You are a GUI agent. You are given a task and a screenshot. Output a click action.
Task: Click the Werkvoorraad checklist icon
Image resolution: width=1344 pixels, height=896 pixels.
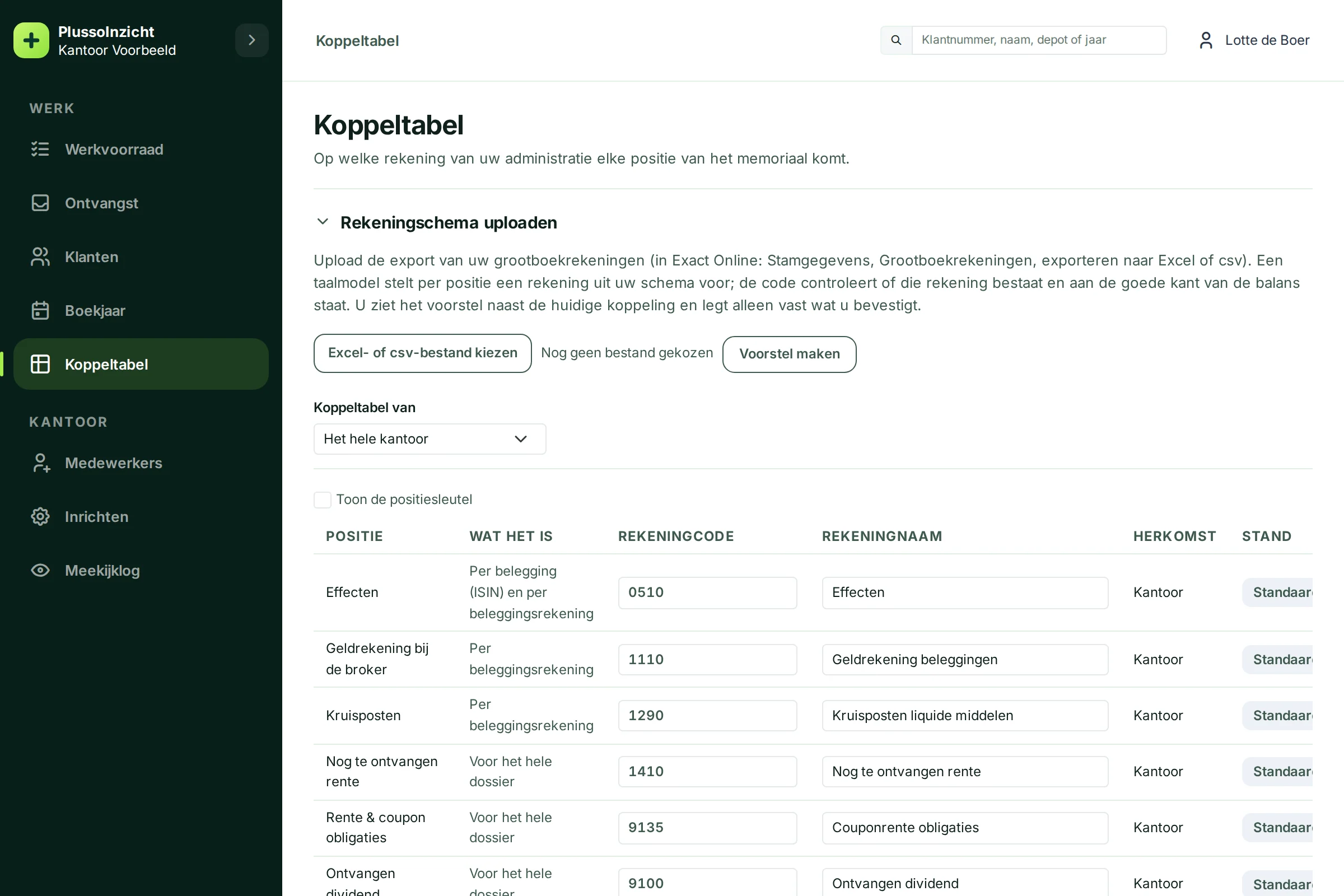pyautogui.click(x=40, y=149)
